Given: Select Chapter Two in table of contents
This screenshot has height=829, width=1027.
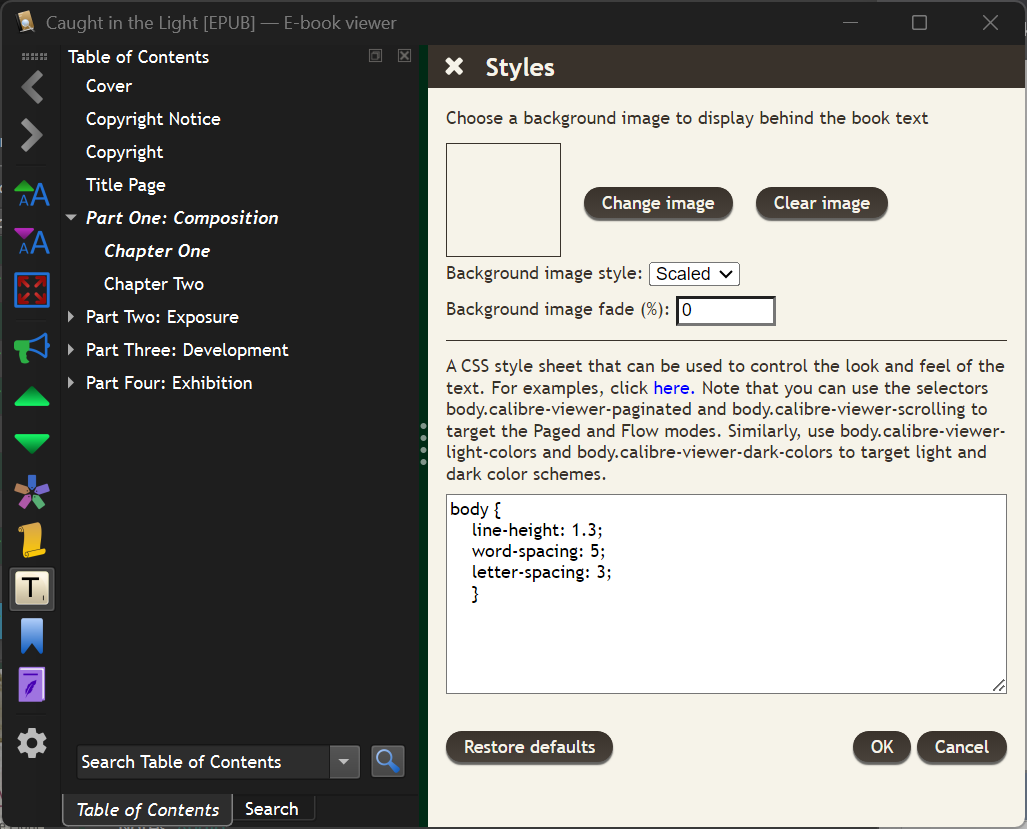Looking at the screenshot, I should tap(154, 284).
